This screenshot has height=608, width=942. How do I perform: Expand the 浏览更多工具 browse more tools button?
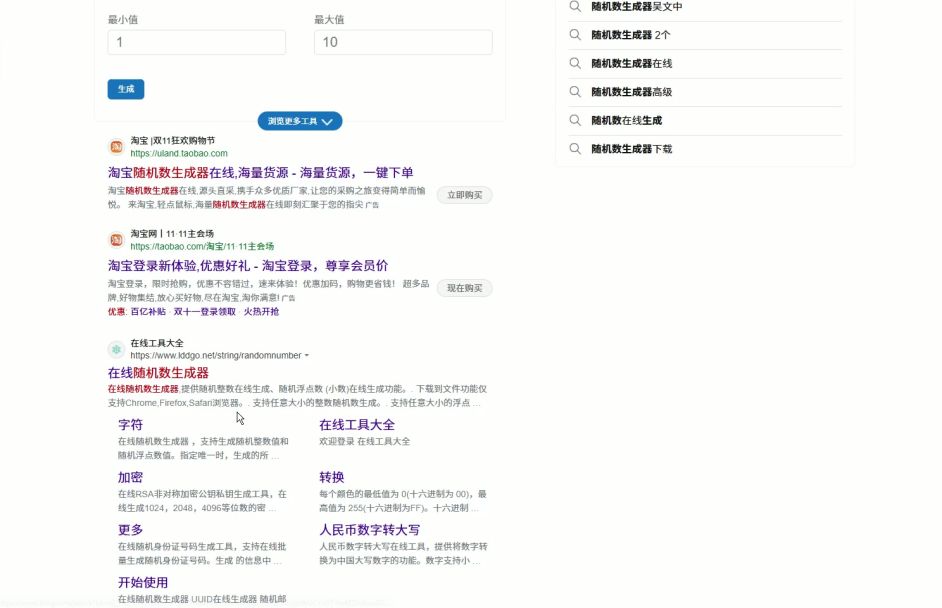point(300,121)
